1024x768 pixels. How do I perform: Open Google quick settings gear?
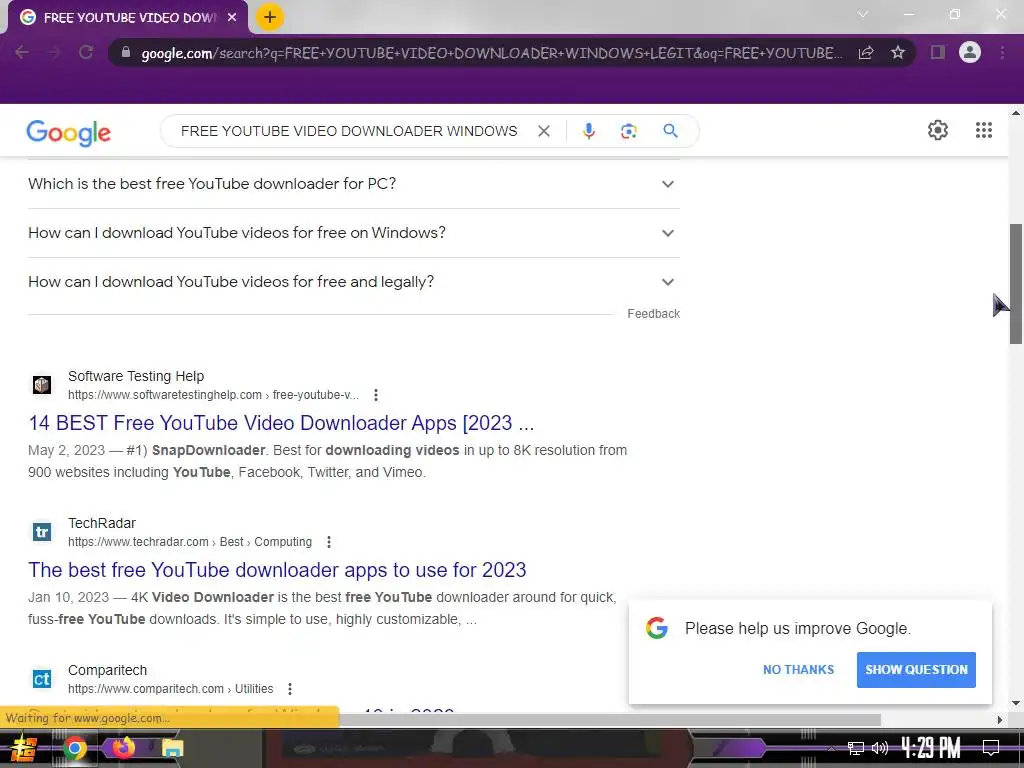click(938, 130)
